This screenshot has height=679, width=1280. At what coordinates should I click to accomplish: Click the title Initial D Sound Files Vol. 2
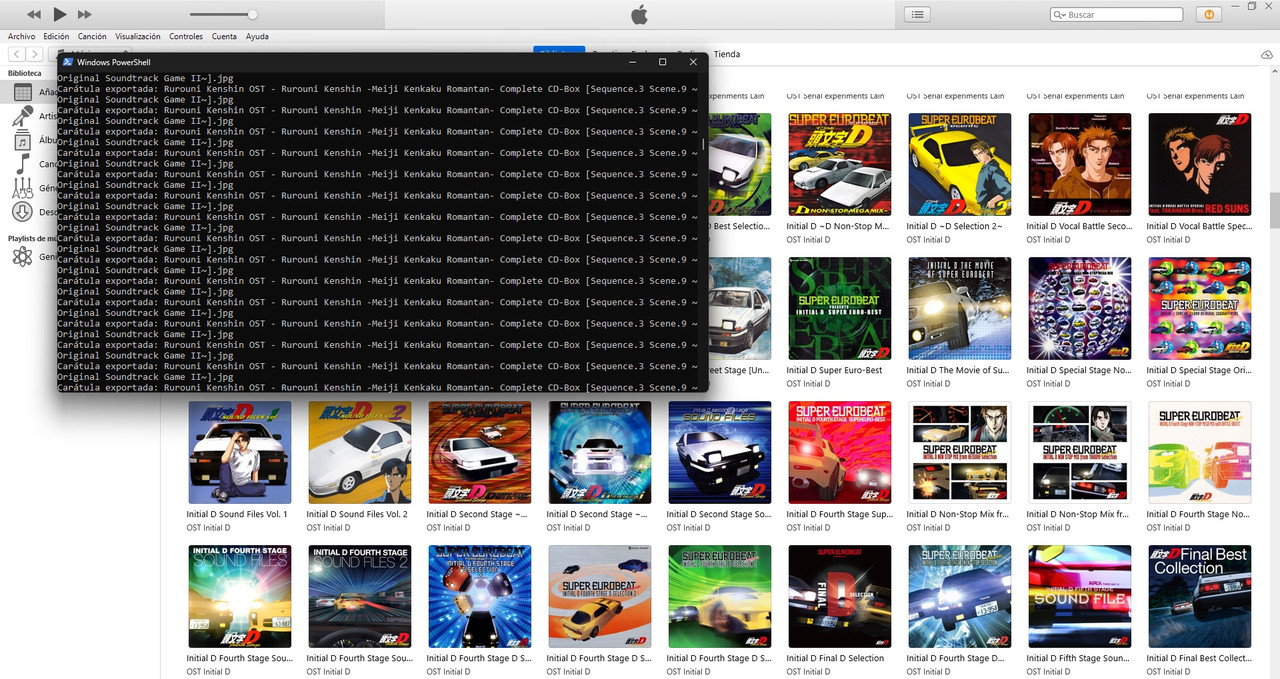pos(357,514)
